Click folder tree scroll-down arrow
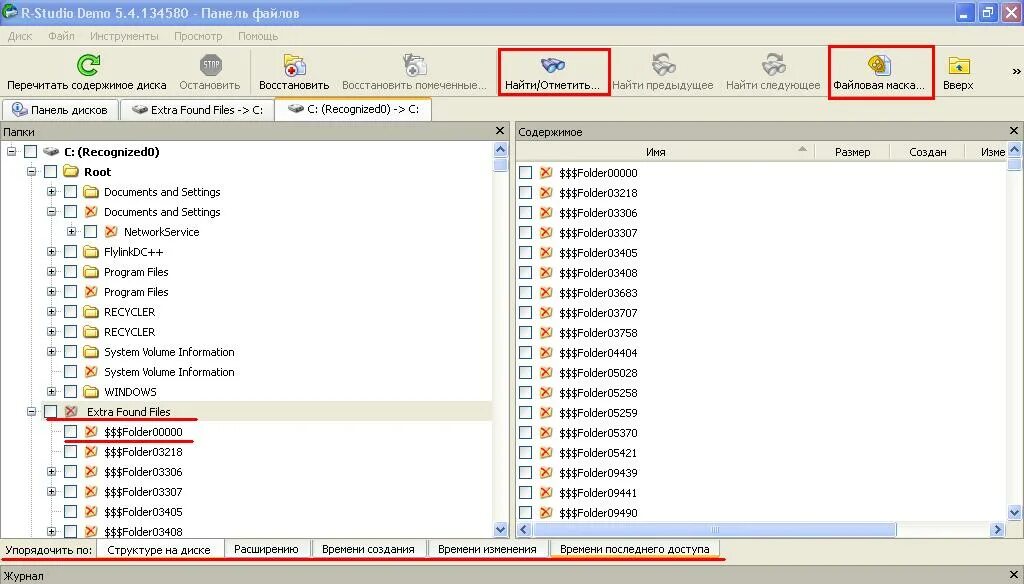 pos(500,529)
